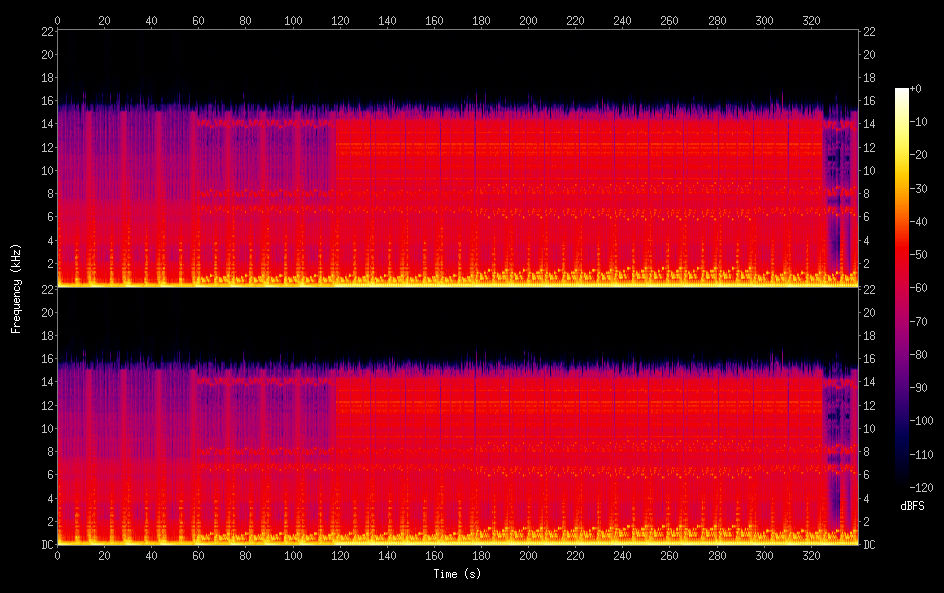This screenshot has height=593, width=944.
Task: Click the 60 s tick on the top time axis
Action: point(198,20)
